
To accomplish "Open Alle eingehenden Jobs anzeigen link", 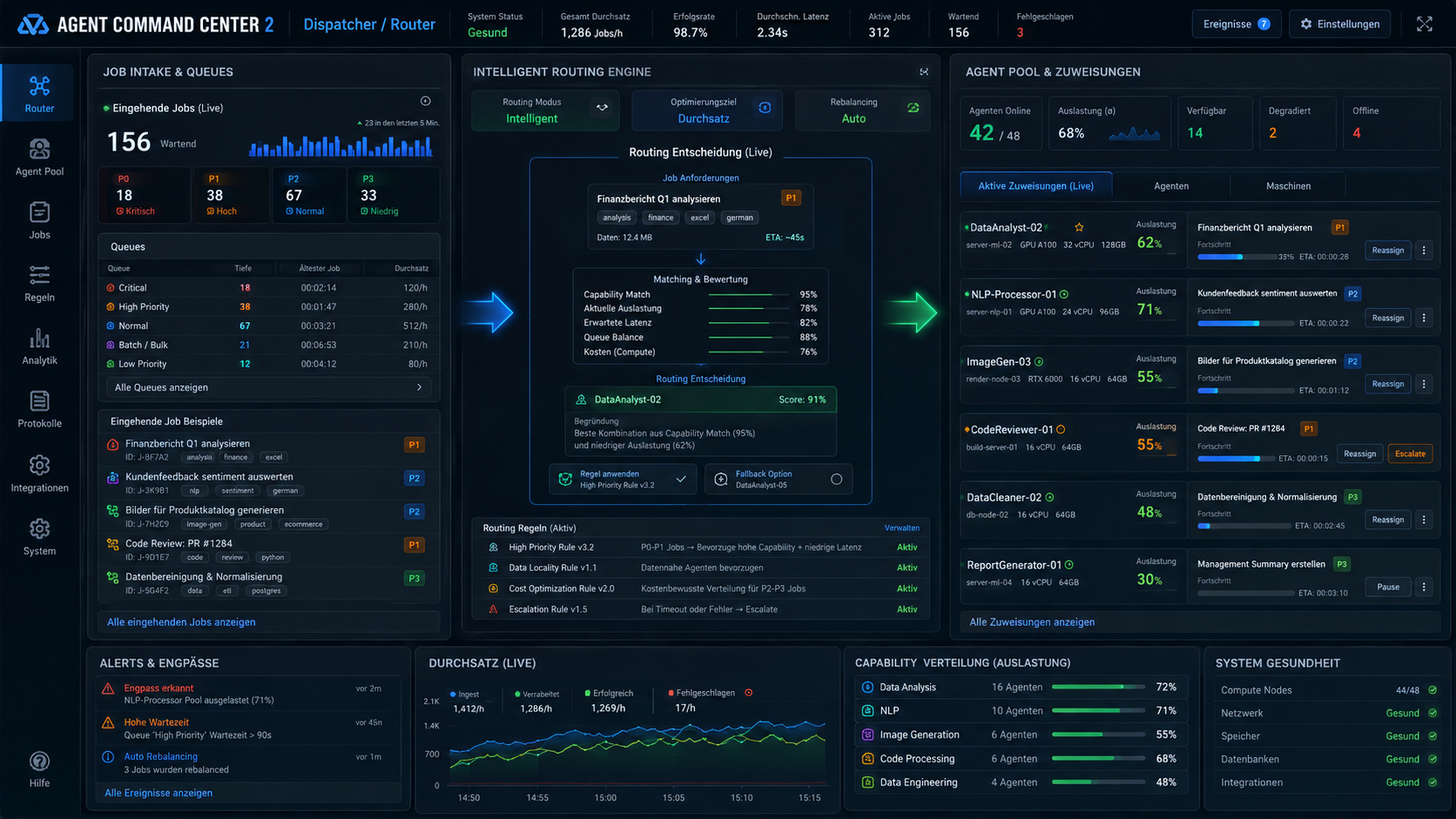I will pyautogui.click(x=181, y=622).
